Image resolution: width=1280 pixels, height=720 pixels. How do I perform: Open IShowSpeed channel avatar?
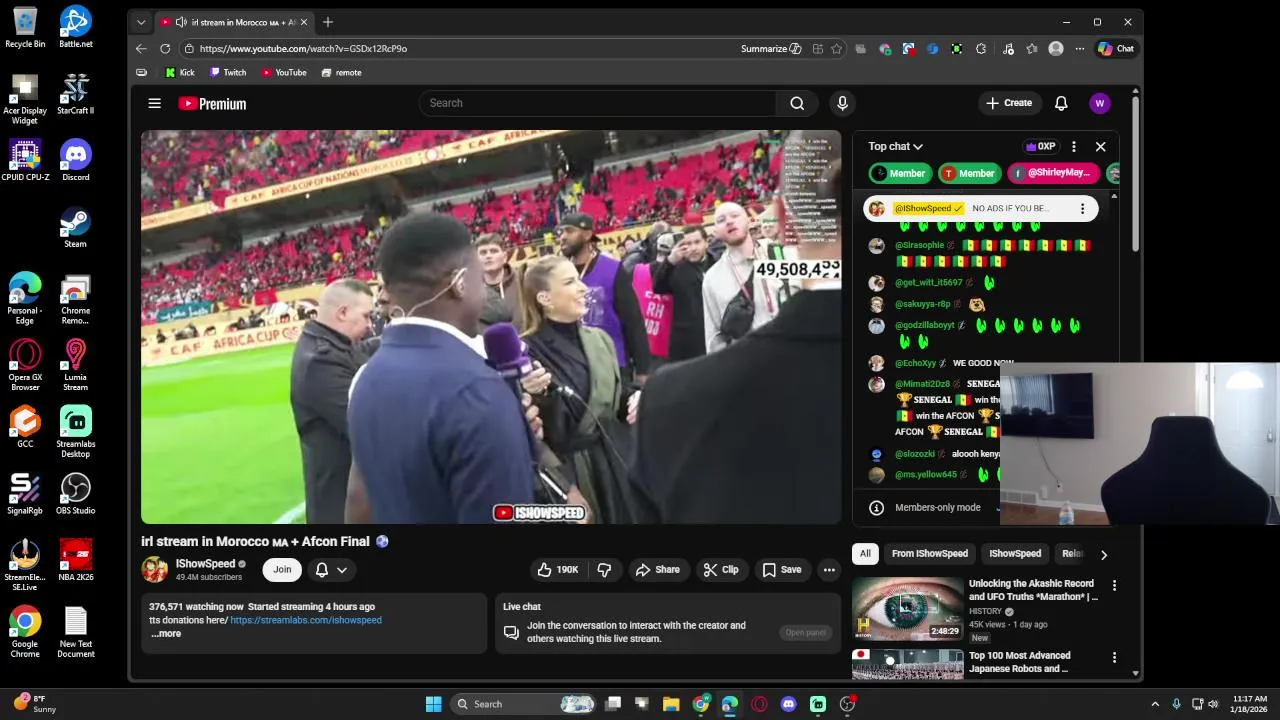click(x=155, y=570)
